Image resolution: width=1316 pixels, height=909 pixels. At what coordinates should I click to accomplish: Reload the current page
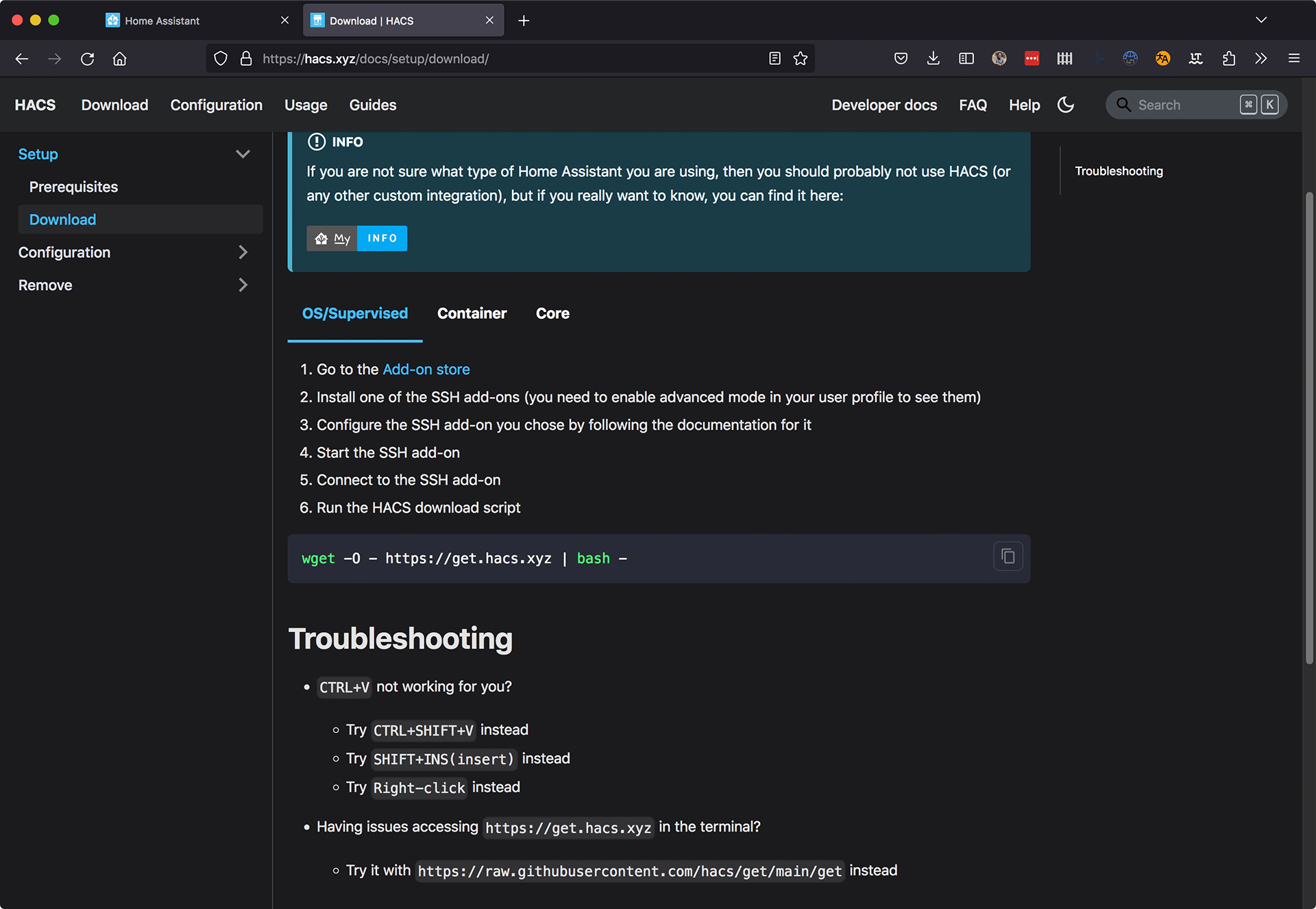pyautogui.click(x=87, y=59)
